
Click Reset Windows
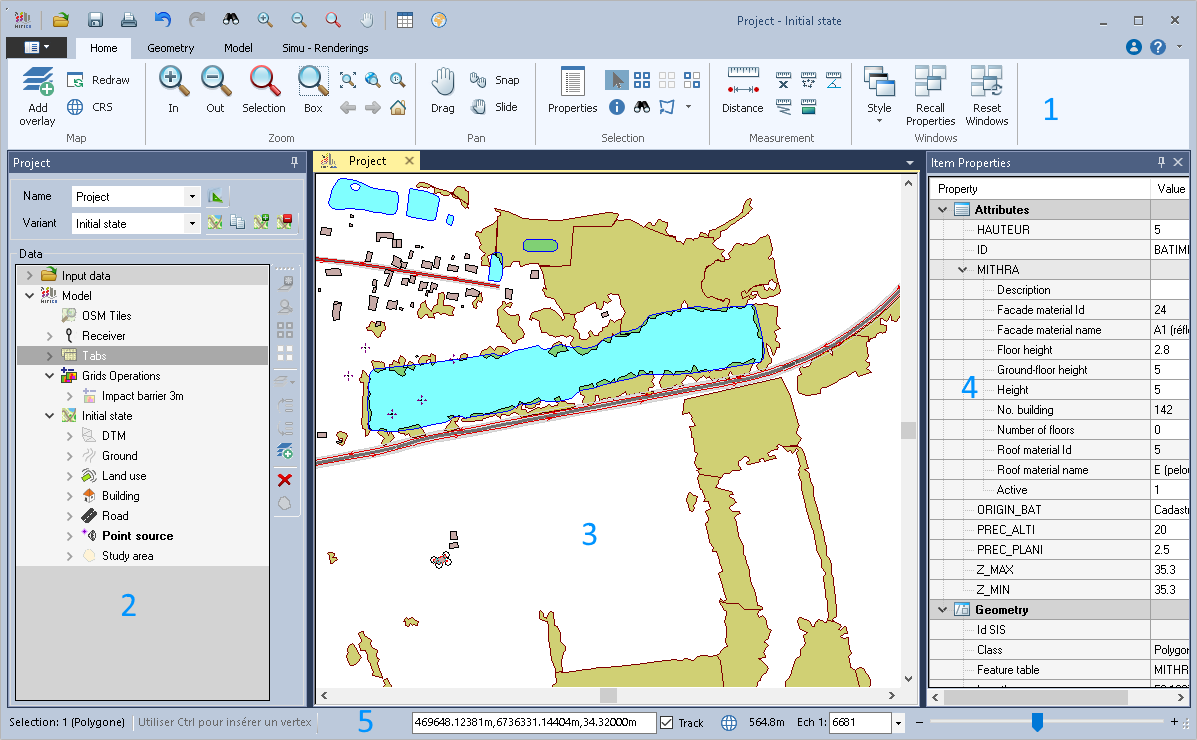986,95
